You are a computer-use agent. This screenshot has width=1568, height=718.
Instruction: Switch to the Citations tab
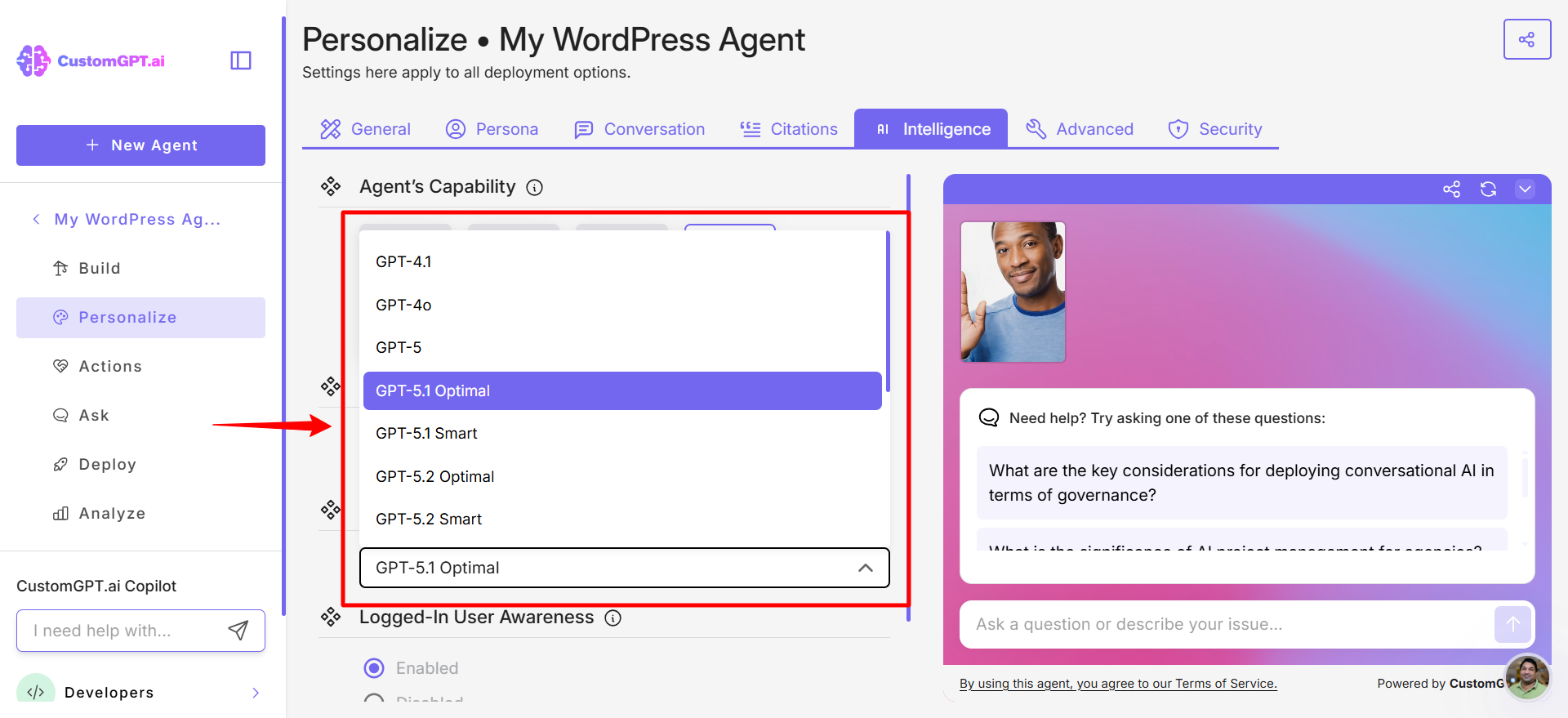(x=789, y=129)
